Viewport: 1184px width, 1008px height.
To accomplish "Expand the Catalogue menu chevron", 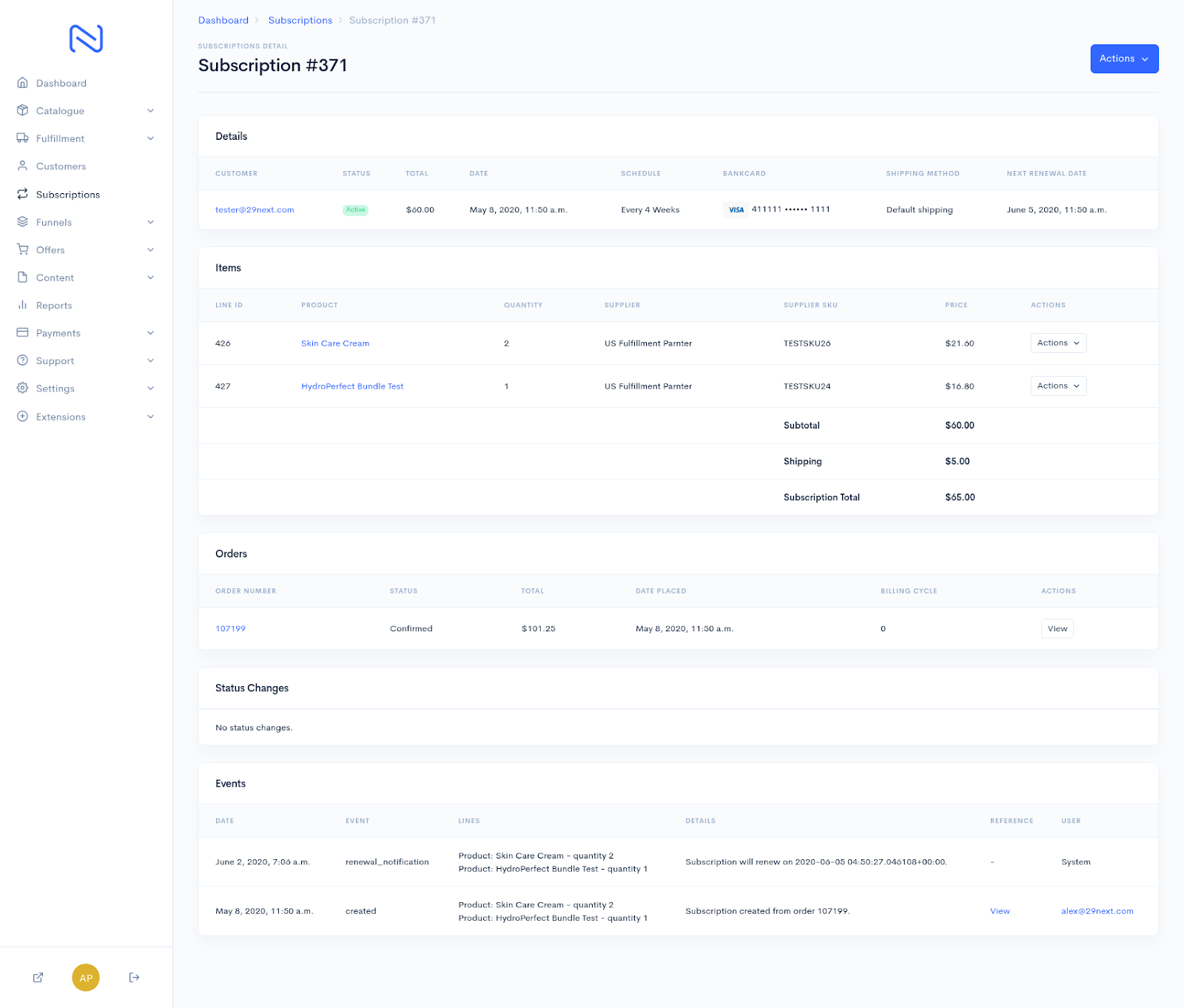I will [x=151, y=110].
